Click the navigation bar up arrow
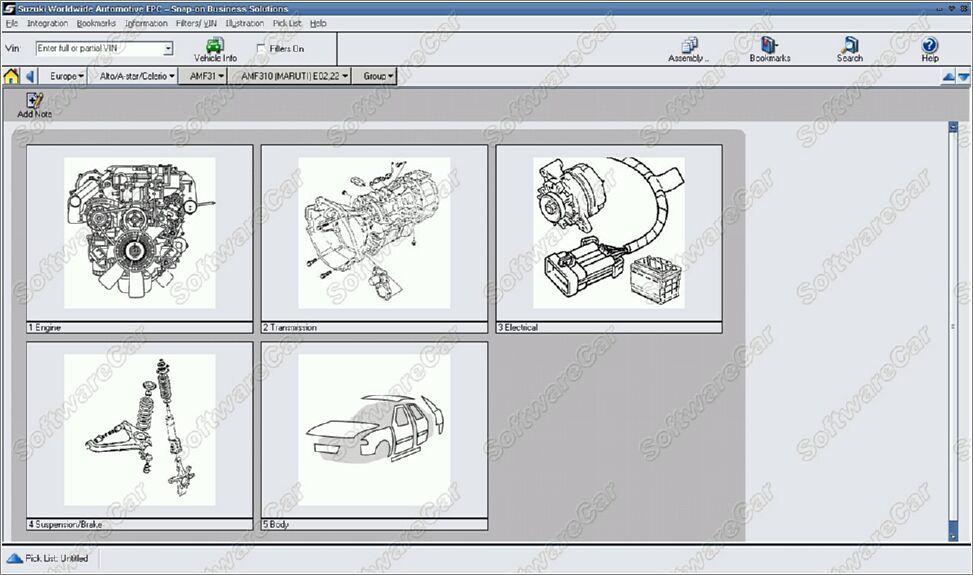The width and height of the screenshot is (973, 575). (x=948, y=77)
